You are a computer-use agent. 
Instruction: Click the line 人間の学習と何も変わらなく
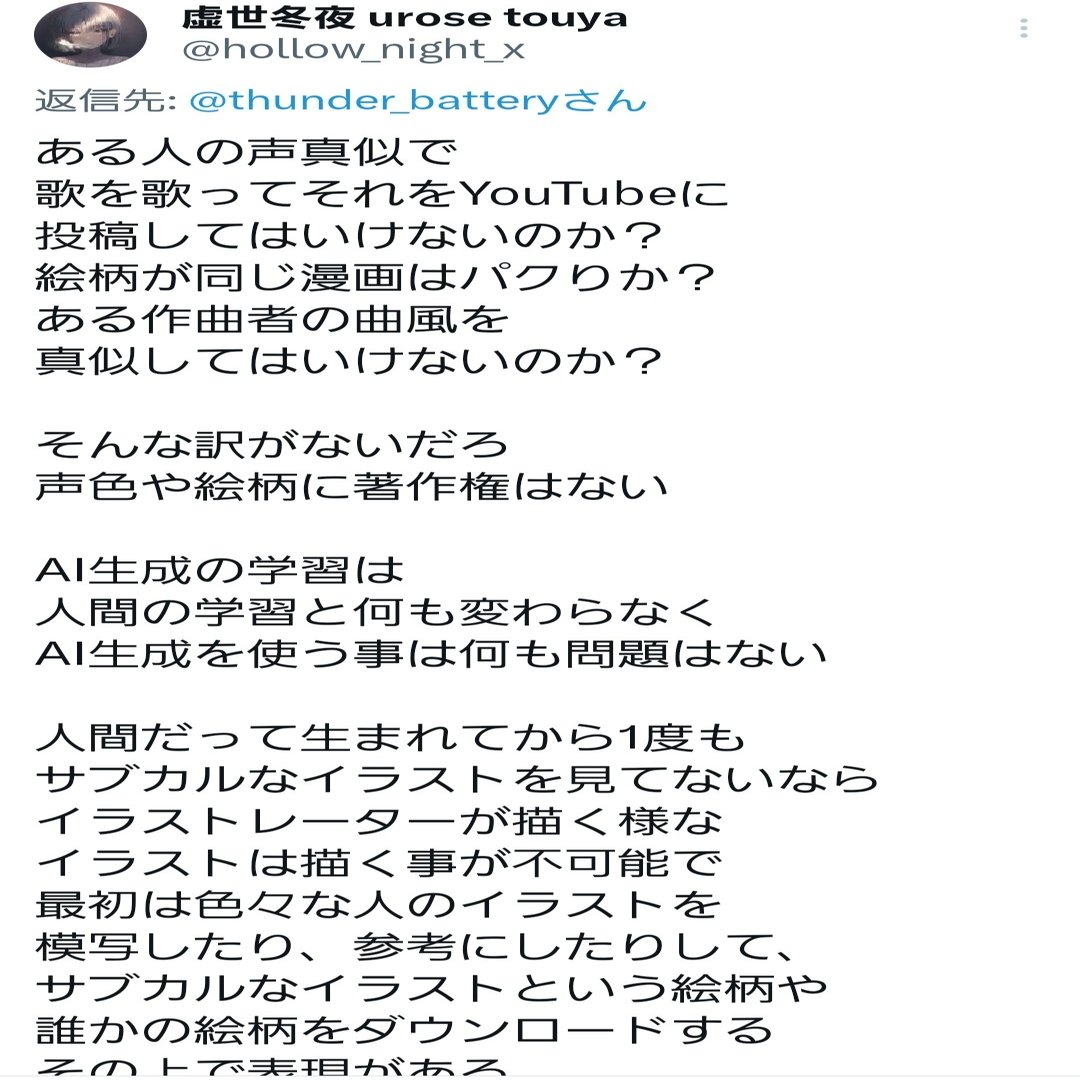[x=375, y=612]
